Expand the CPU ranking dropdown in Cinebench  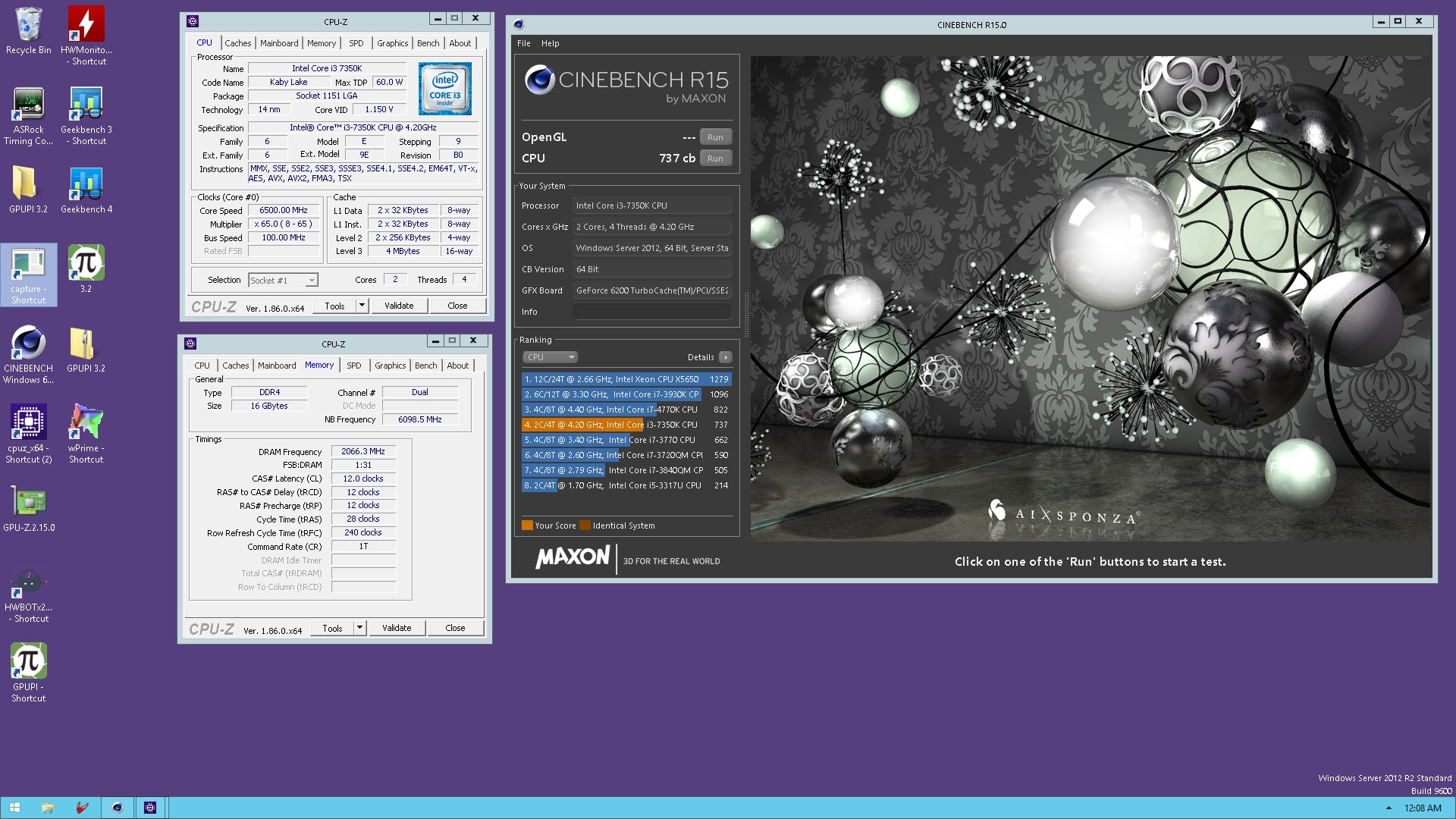550,357
